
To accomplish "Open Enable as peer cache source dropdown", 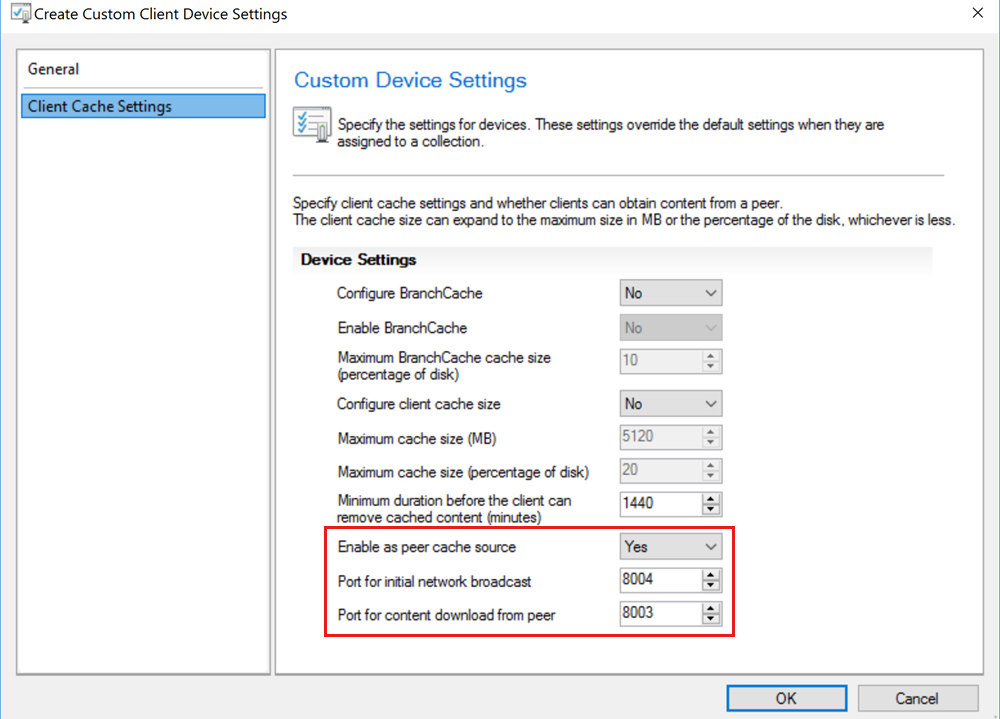I will tap(670, 546).
